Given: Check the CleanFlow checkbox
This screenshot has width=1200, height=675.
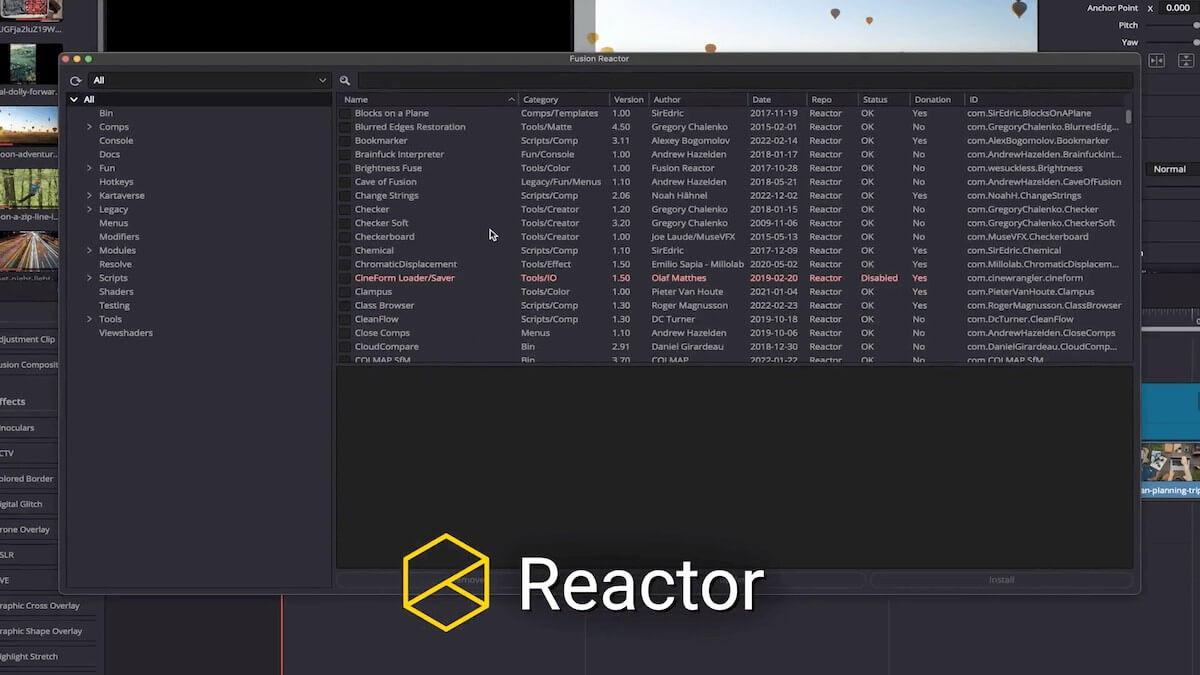Looking at the screenshot, I should click(x=345, y=319).
